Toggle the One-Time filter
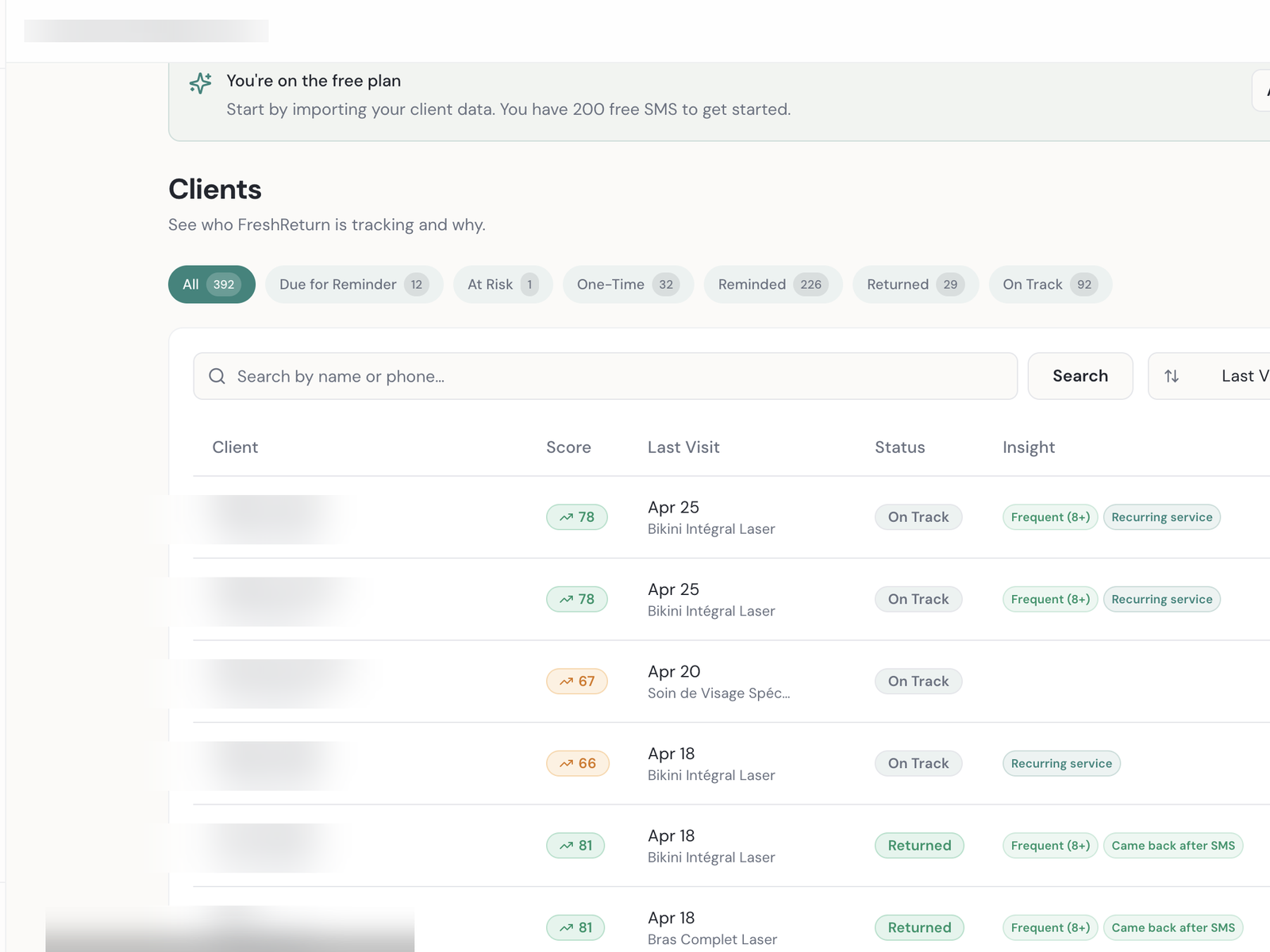Image resolution: width=1270 pixels, height=952 pixels. tap(628, 284)
